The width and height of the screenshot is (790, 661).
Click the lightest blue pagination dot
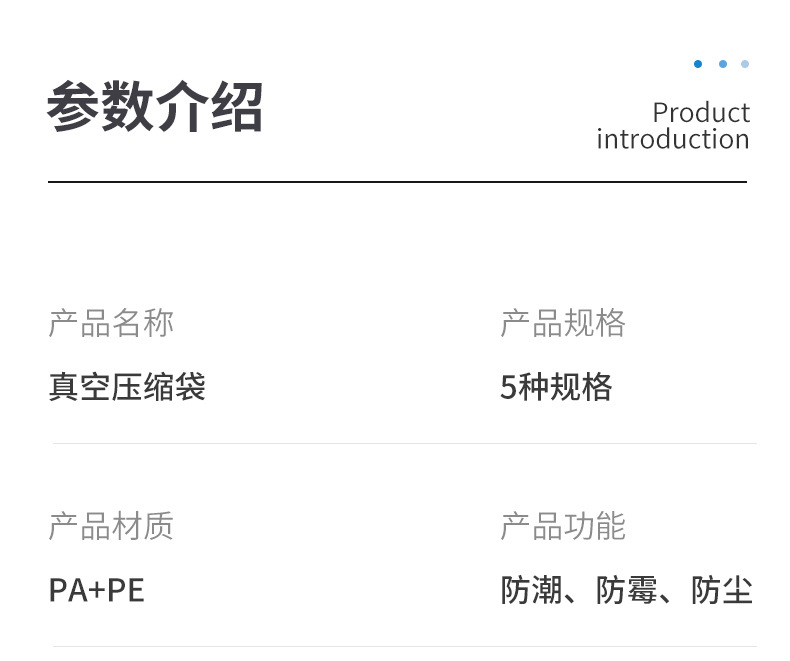click(x=745, y=64)
